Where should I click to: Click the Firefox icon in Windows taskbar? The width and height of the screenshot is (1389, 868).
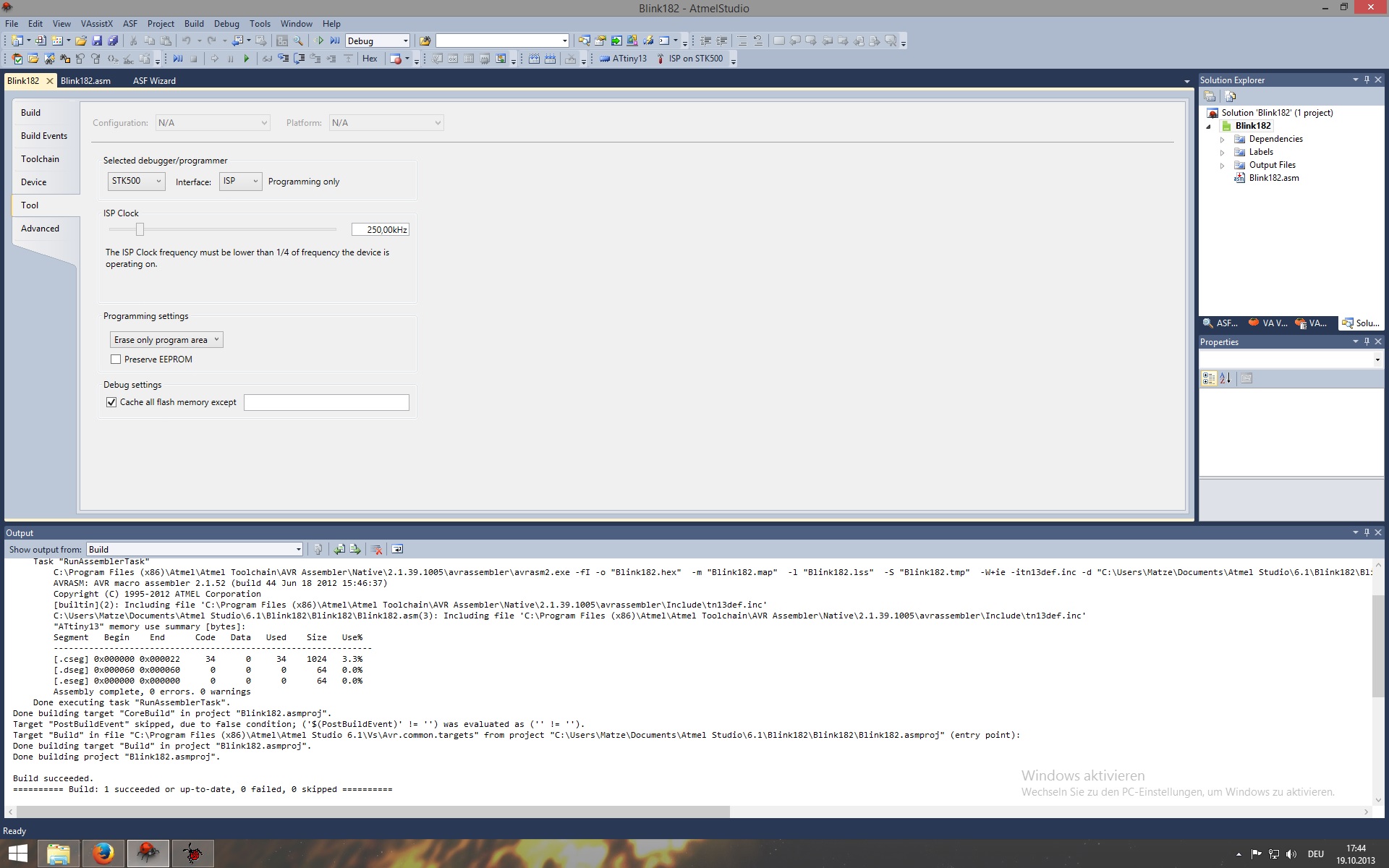[103, 854]
